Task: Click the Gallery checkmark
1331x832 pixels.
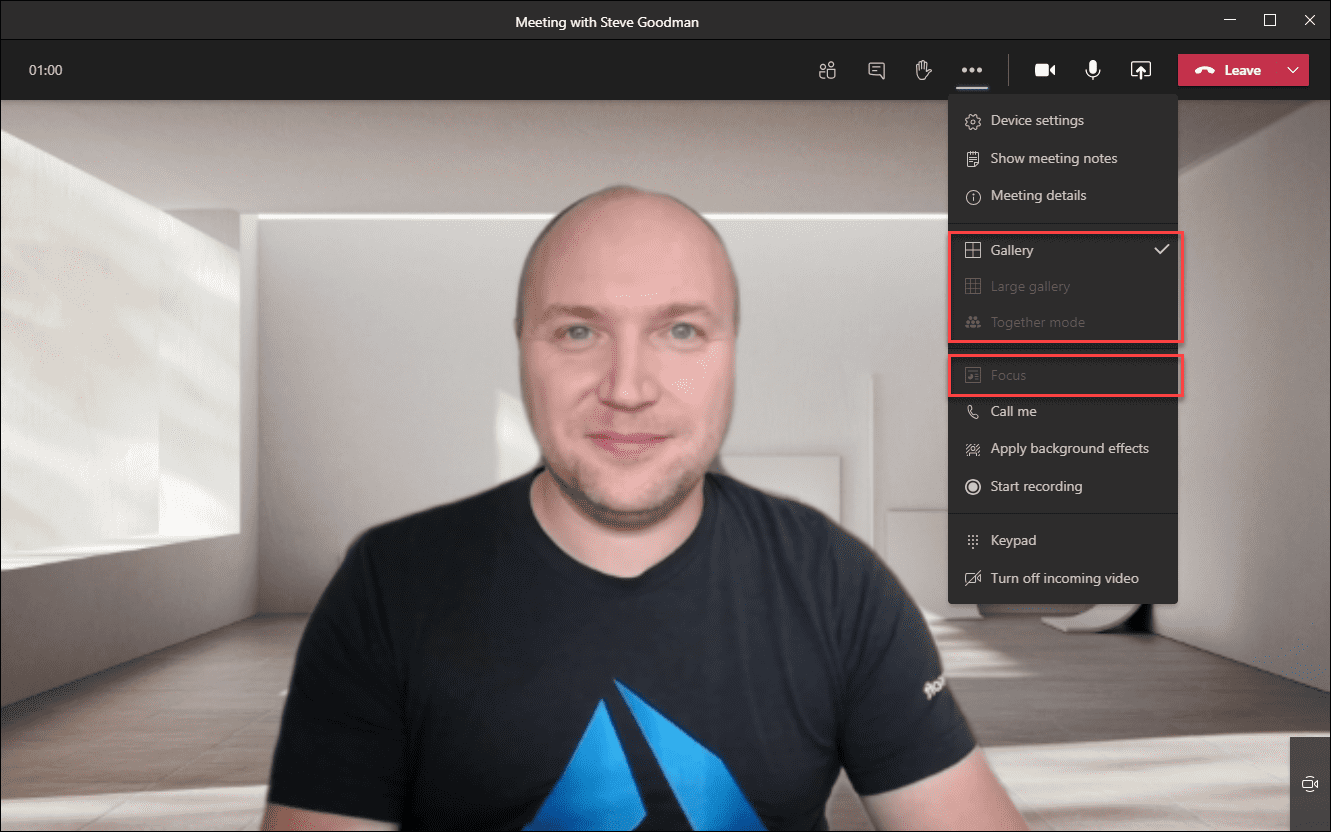Action: pos(1161,250)
